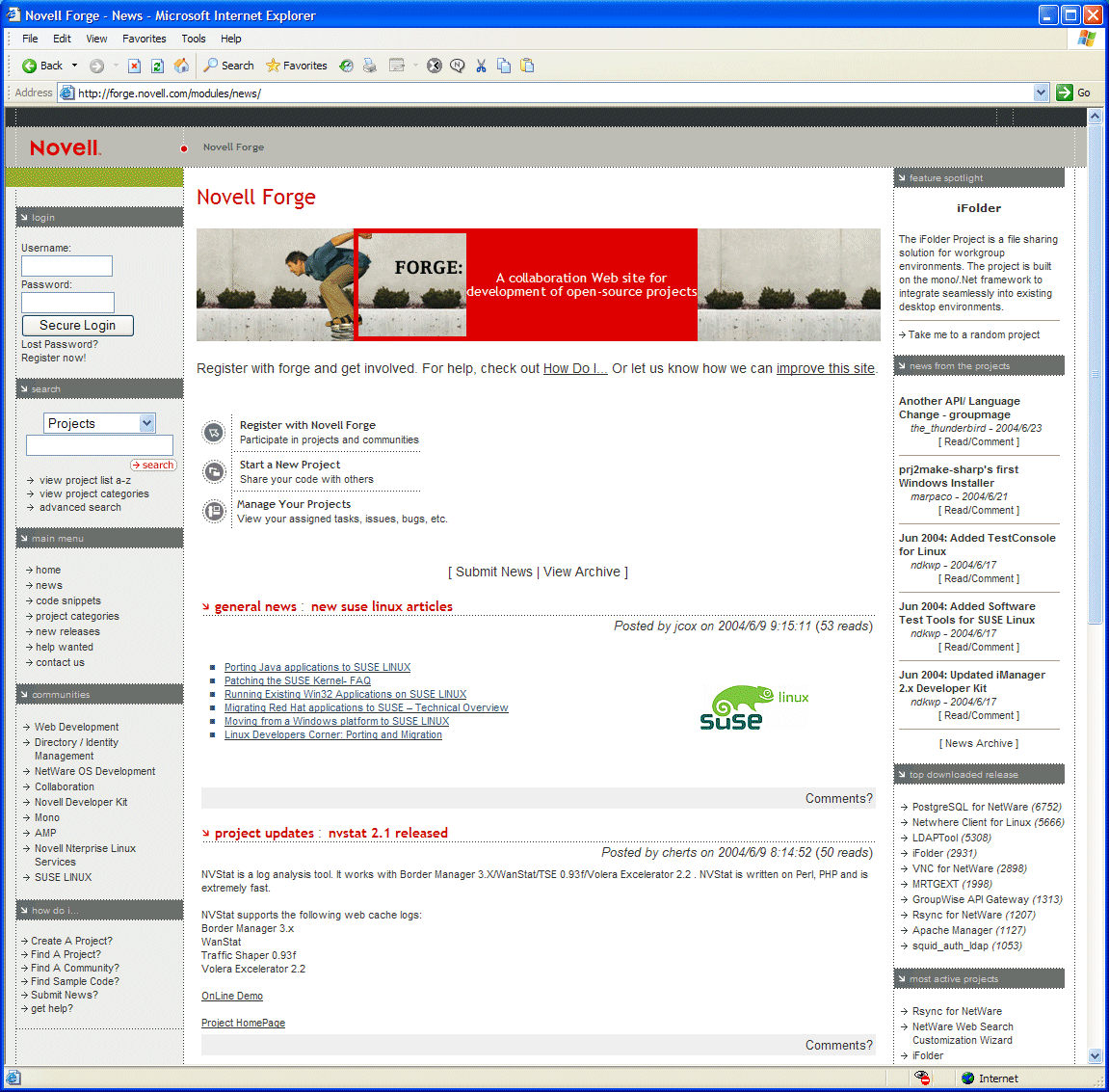Click the status bar page icon
The image size is (1109, 1092).
tap(13, 1078)
